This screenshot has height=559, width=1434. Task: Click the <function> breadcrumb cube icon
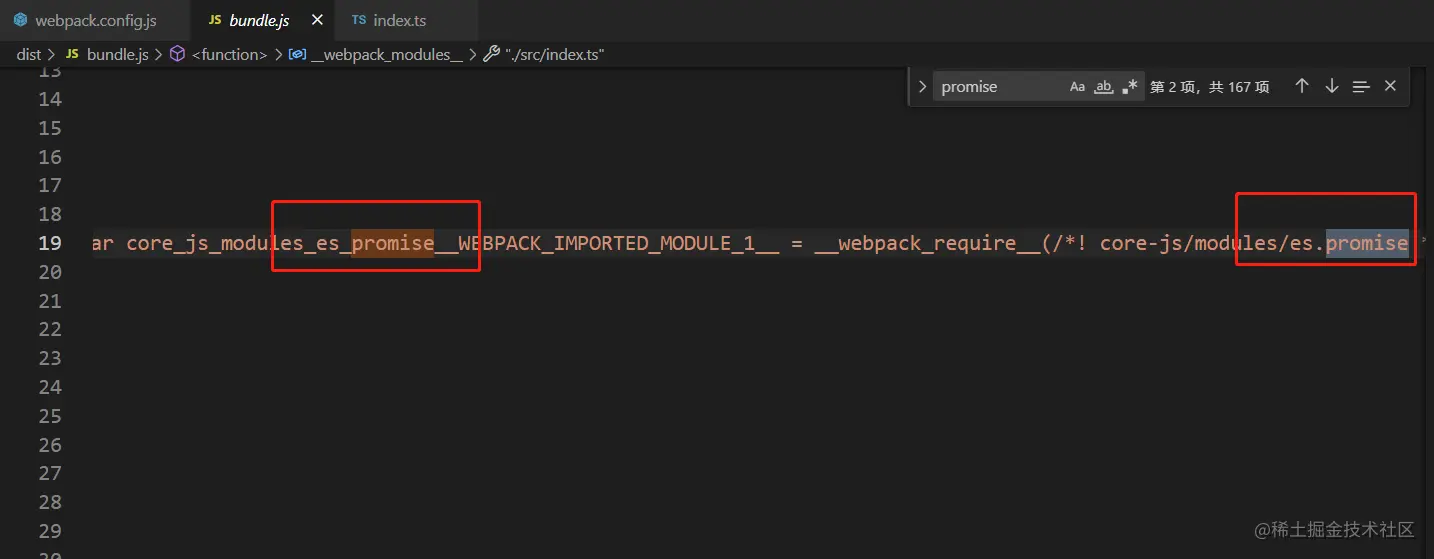(x=177, y=54)
